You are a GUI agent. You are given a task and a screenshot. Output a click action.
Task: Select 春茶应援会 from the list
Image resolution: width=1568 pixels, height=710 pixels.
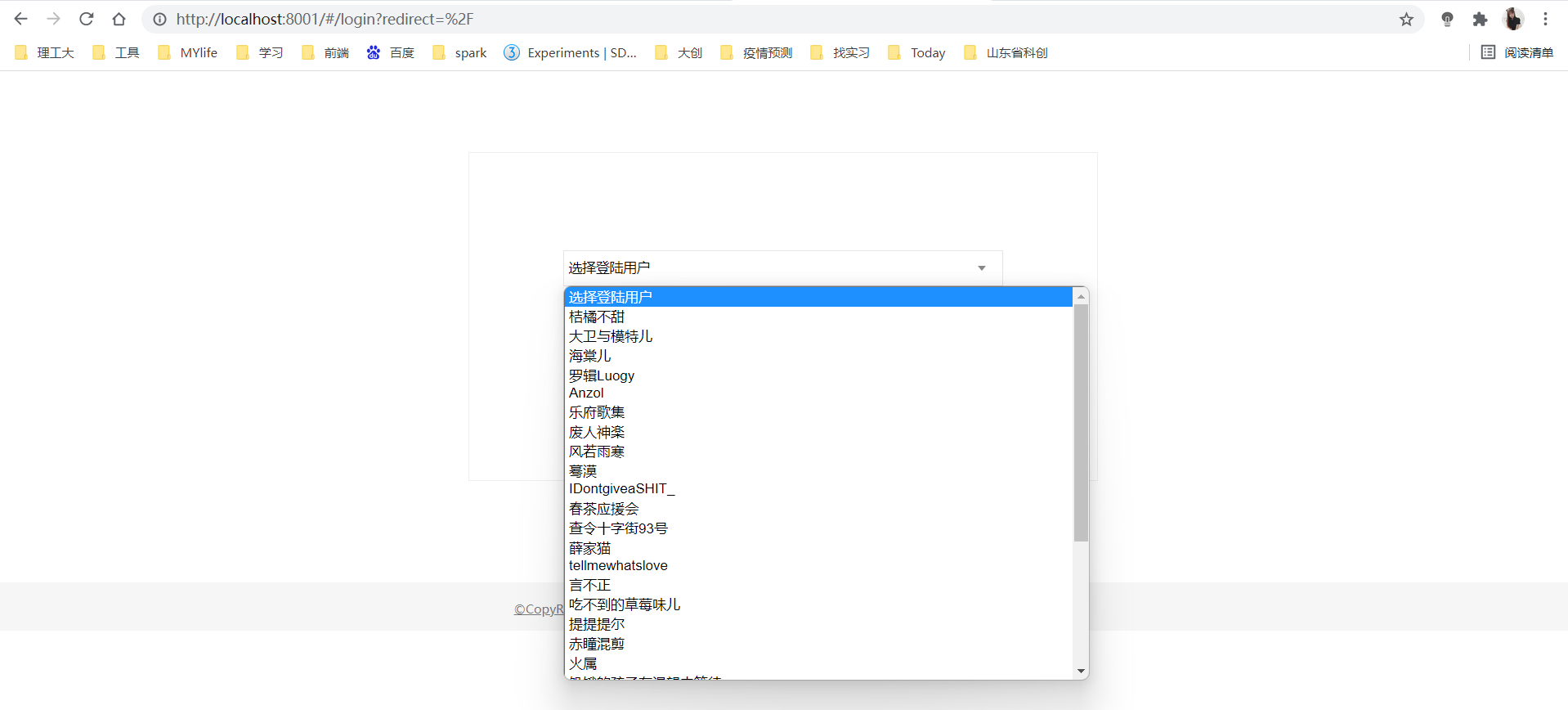[x=818, y=509]
